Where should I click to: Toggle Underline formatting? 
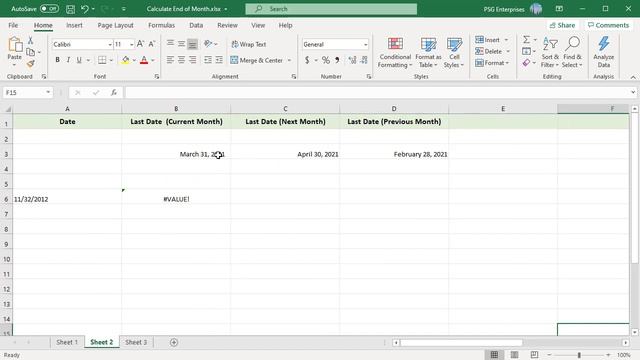pyautogui.click(x=79, y=60)
